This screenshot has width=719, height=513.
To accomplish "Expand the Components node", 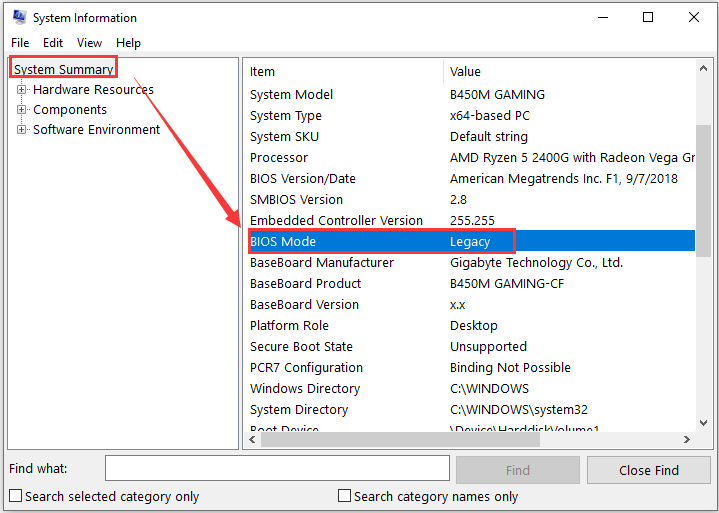I will 21,110.
